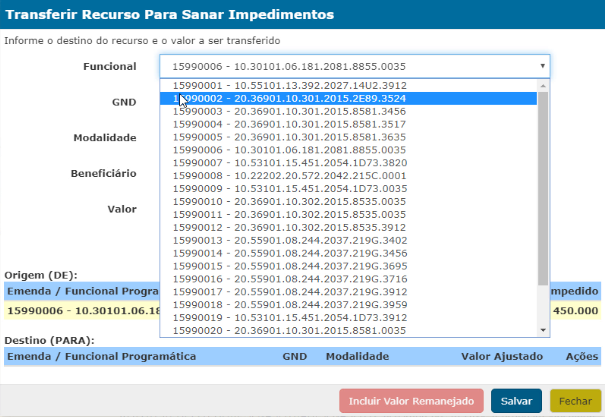Select option 15990006 in dropdown list

tap(288, 149)
